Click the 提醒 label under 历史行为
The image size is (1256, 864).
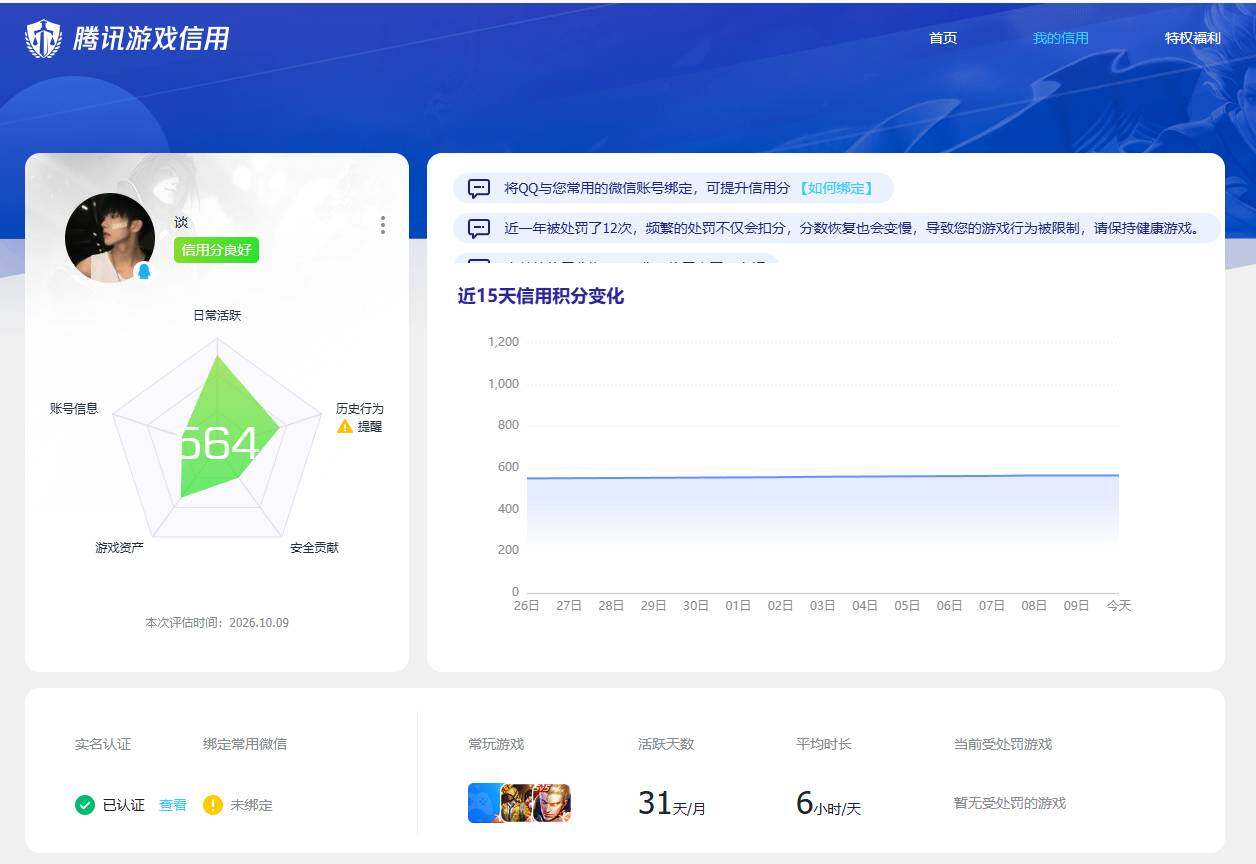click(x=370, y=426)
